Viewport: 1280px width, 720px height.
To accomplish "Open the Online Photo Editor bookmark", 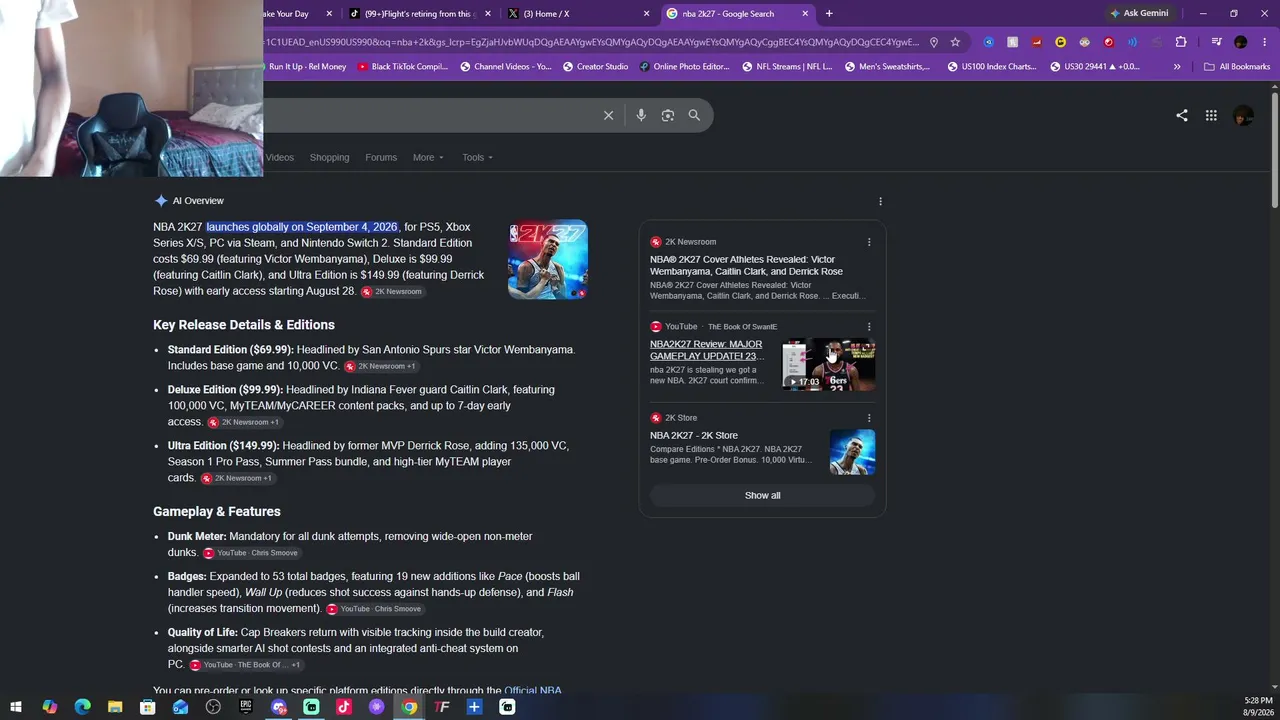I will click(x=683, y=67).
